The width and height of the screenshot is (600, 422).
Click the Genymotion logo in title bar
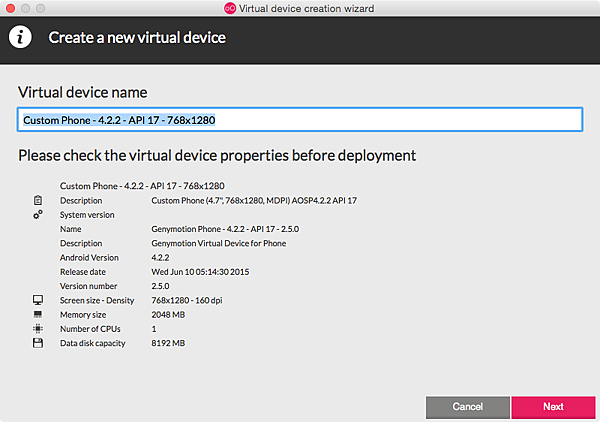tap(229, 7)
